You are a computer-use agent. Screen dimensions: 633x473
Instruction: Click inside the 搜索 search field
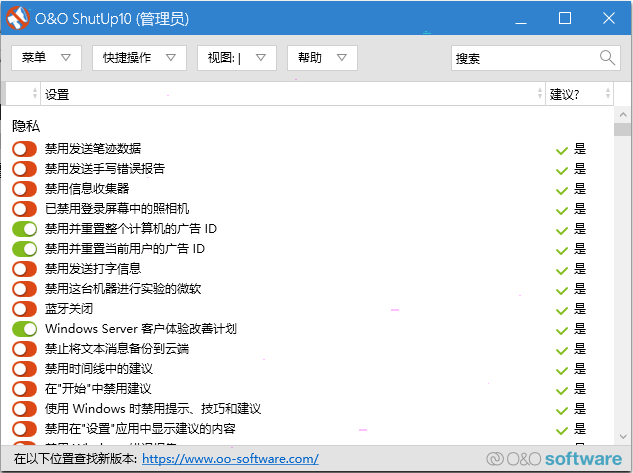click(x=525, y=58)
